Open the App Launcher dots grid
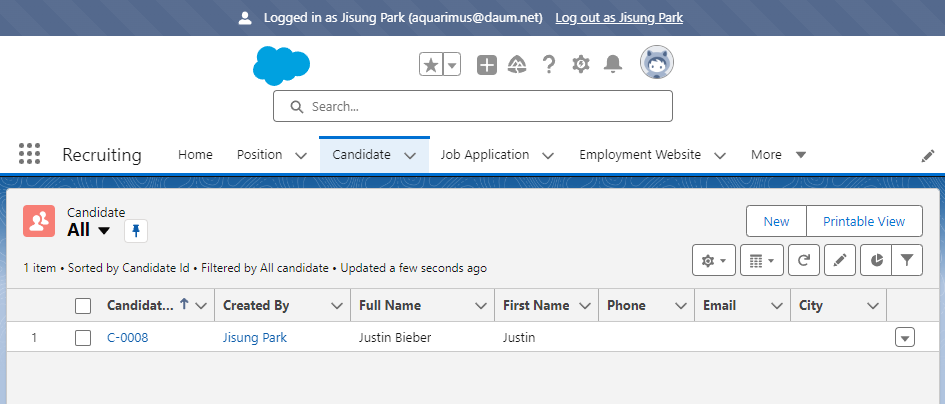945x404 pixels. coord(30,154)
